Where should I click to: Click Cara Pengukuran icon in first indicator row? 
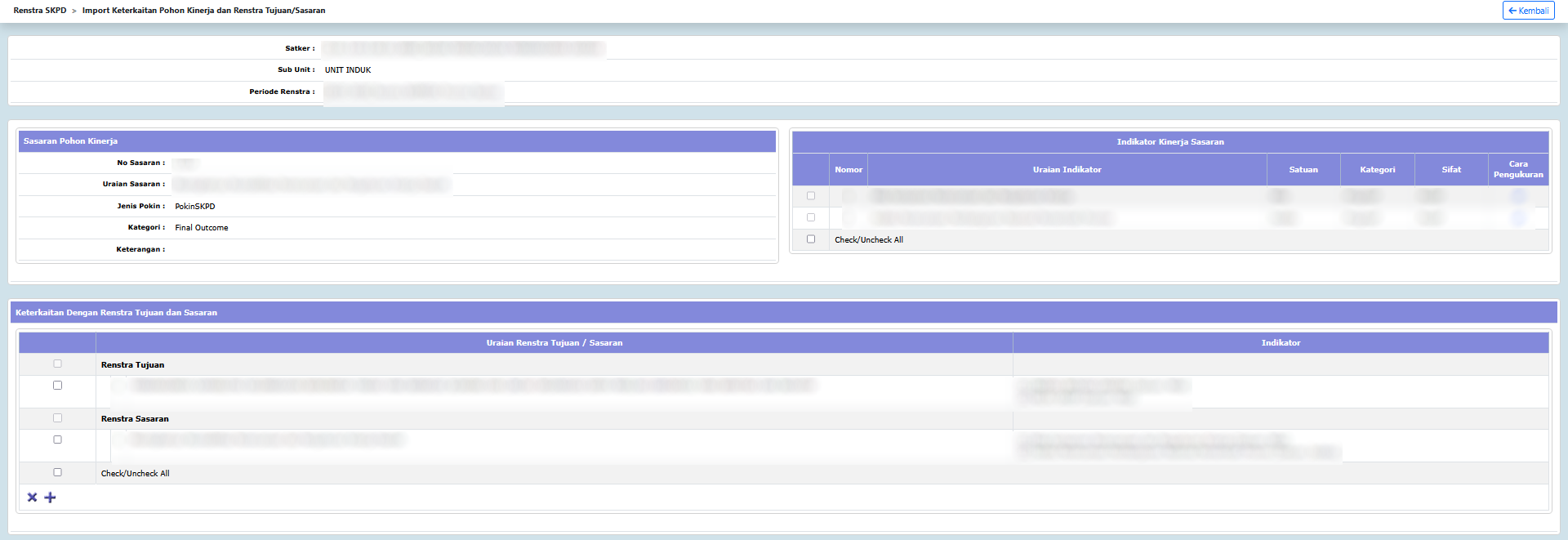pyautogui.click(x=1517, y=196)
